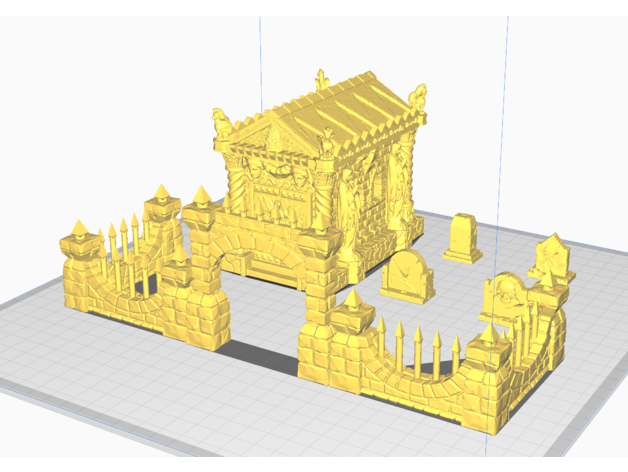Click the iron spikes on the left fence
This screenshot has width=628, height=472.
(124, 238)
